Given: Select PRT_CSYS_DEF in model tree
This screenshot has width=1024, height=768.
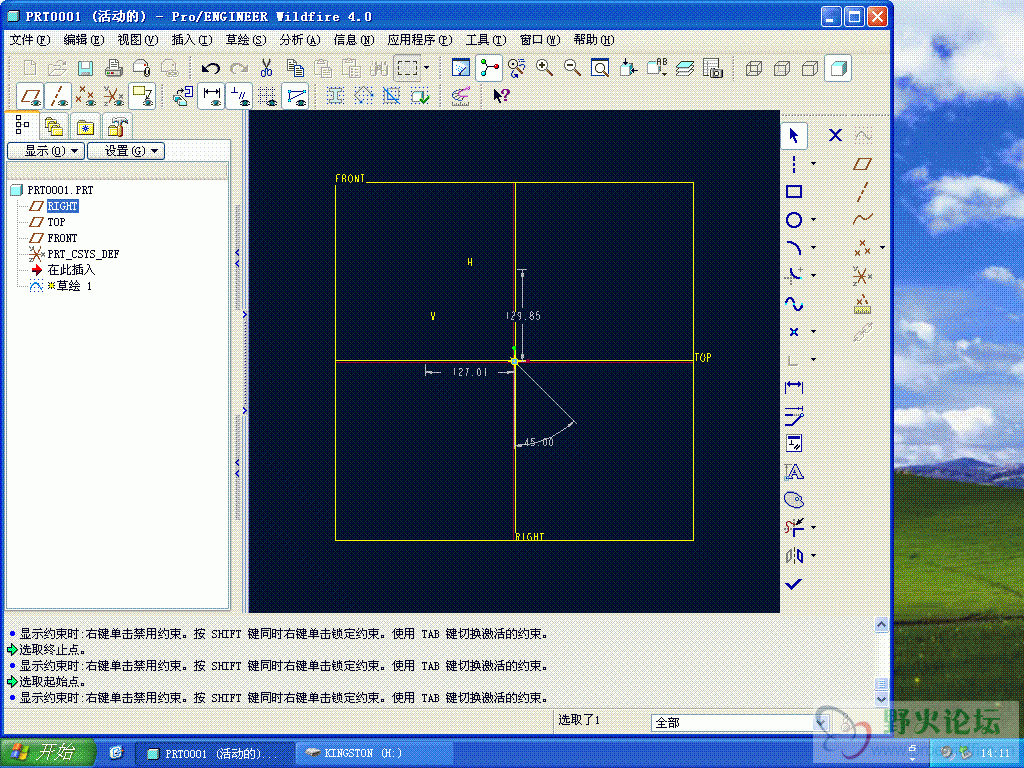Looking at the screenshot, I should point(83,254).
